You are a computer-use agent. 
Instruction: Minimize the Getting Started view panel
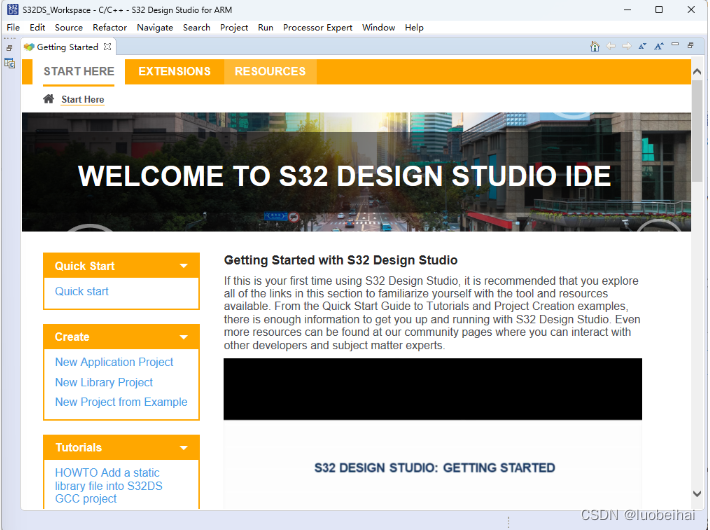coord(675,44)
